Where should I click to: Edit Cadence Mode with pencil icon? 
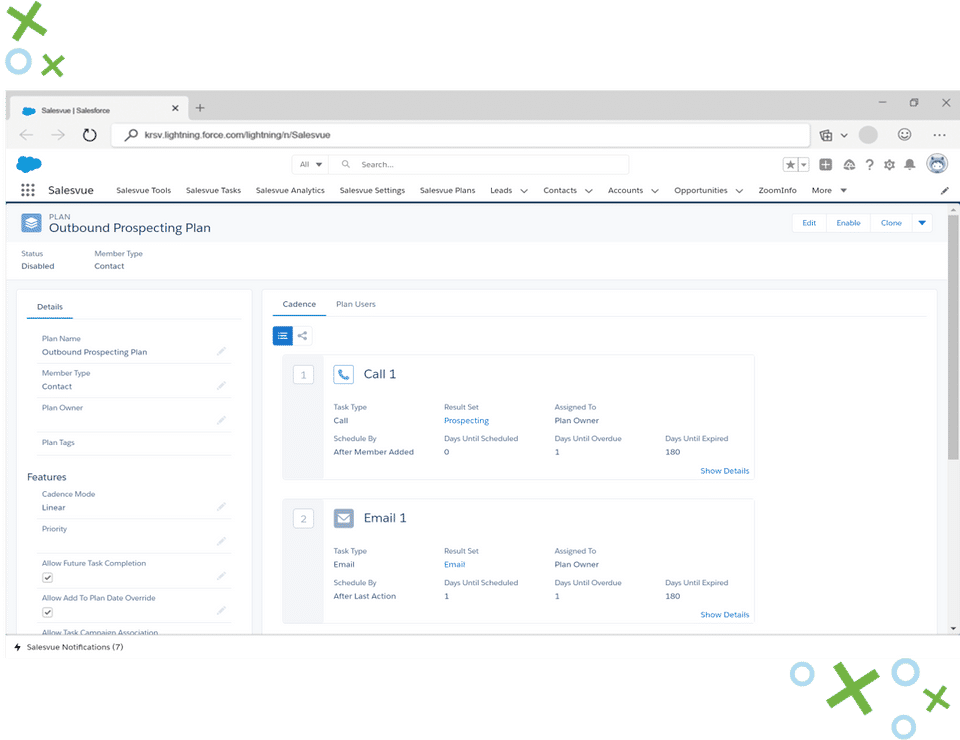(x=221, y=507)
